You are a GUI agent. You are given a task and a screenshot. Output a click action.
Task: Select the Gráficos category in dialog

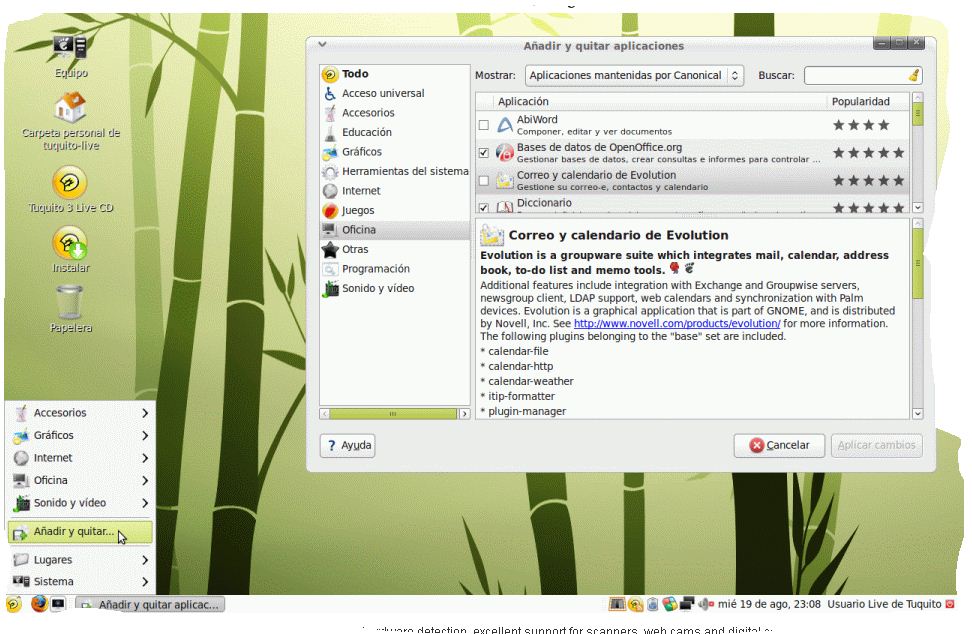tap(394, 152)
